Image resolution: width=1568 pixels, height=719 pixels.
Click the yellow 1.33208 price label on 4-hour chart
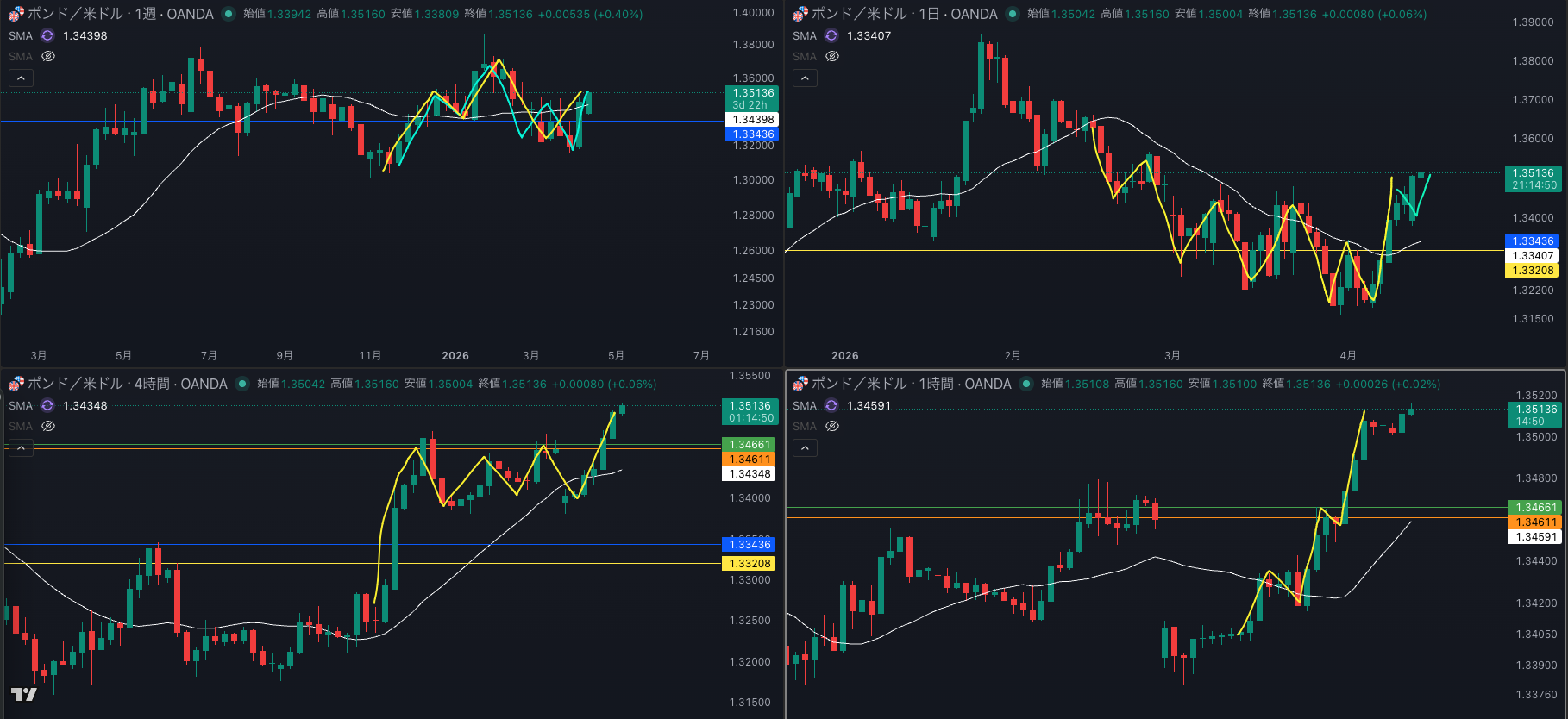pos(750,564)
